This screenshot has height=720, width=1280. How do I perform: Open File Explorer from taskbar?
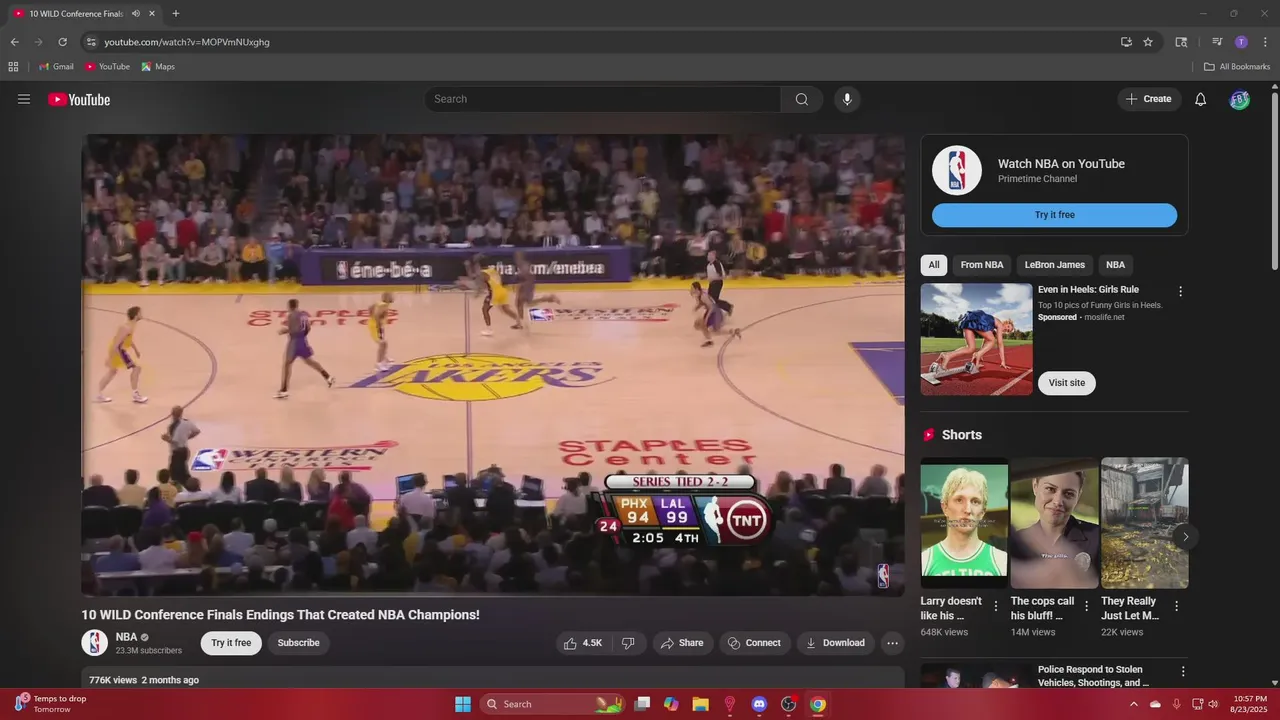tap(700, 704)
